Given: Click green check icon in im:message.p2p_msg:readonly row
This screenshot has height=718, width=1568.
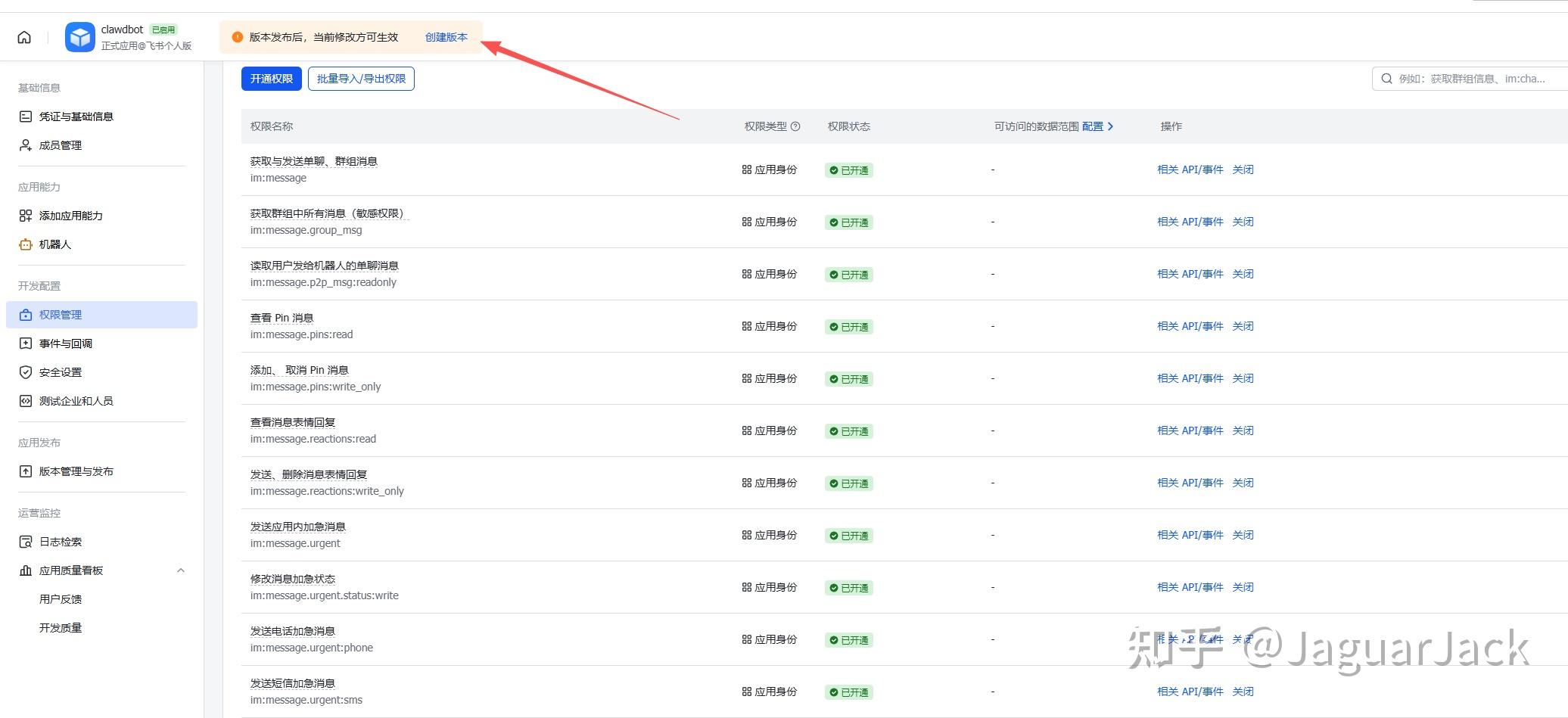Looking at the screenshot, I should pyautogui.click(x=834, y=275).
